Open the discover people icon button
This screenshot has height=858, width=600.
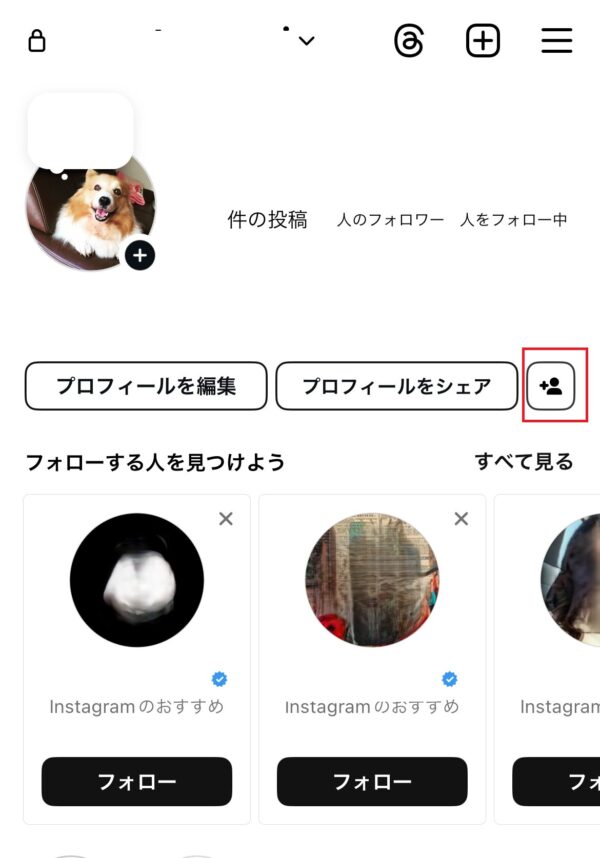550,386
